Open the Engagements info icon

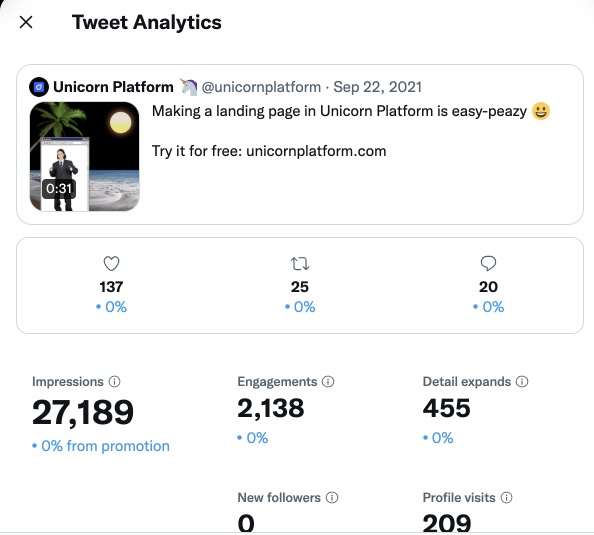[x=328, y=382]
